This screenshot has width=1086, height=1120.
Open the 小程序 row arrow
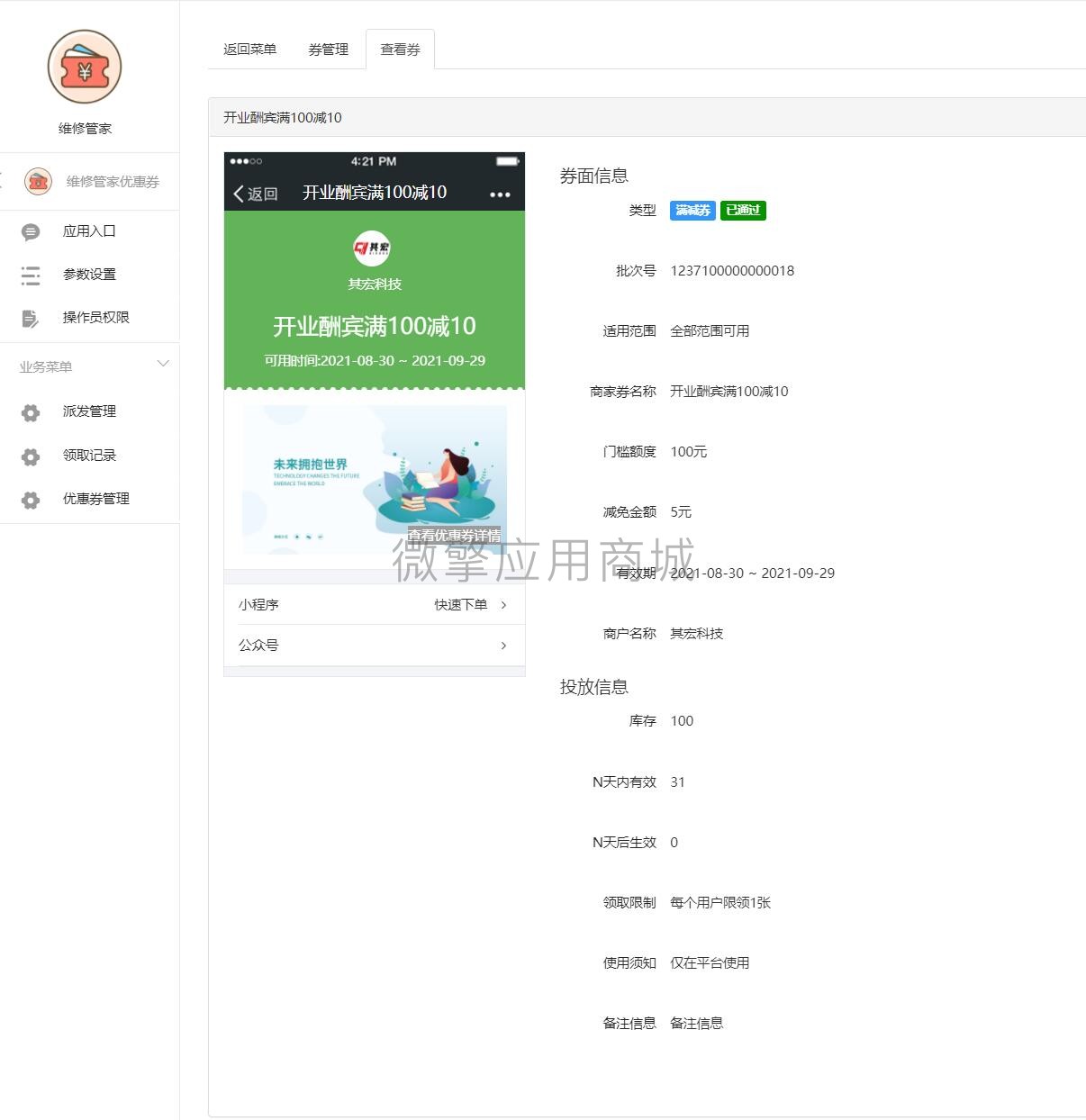click(503, 605)
